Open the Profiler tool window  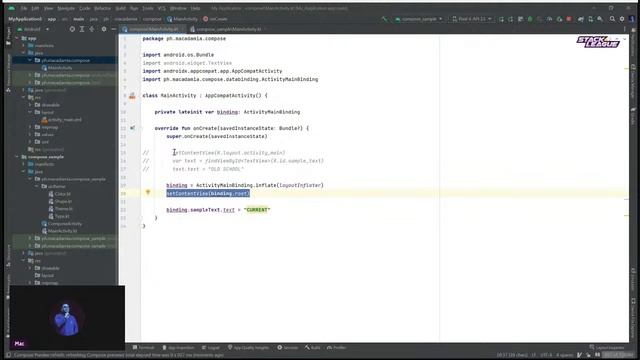[x=336, y=348]
